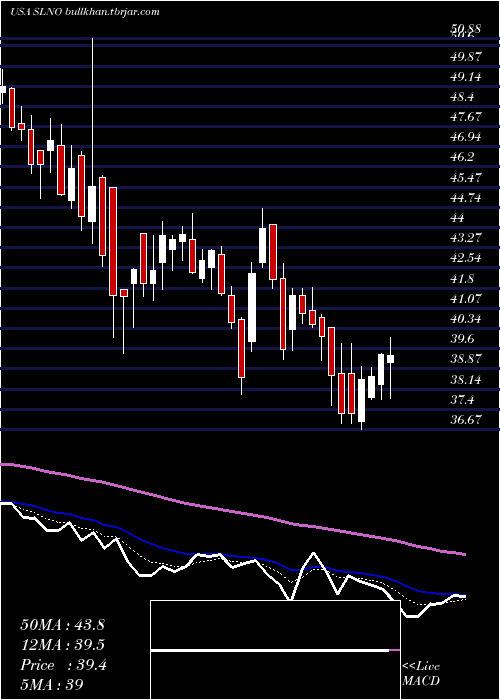
Task: Click the 50MA : 43.8 legend entry
Action: [x=62, y=625]
